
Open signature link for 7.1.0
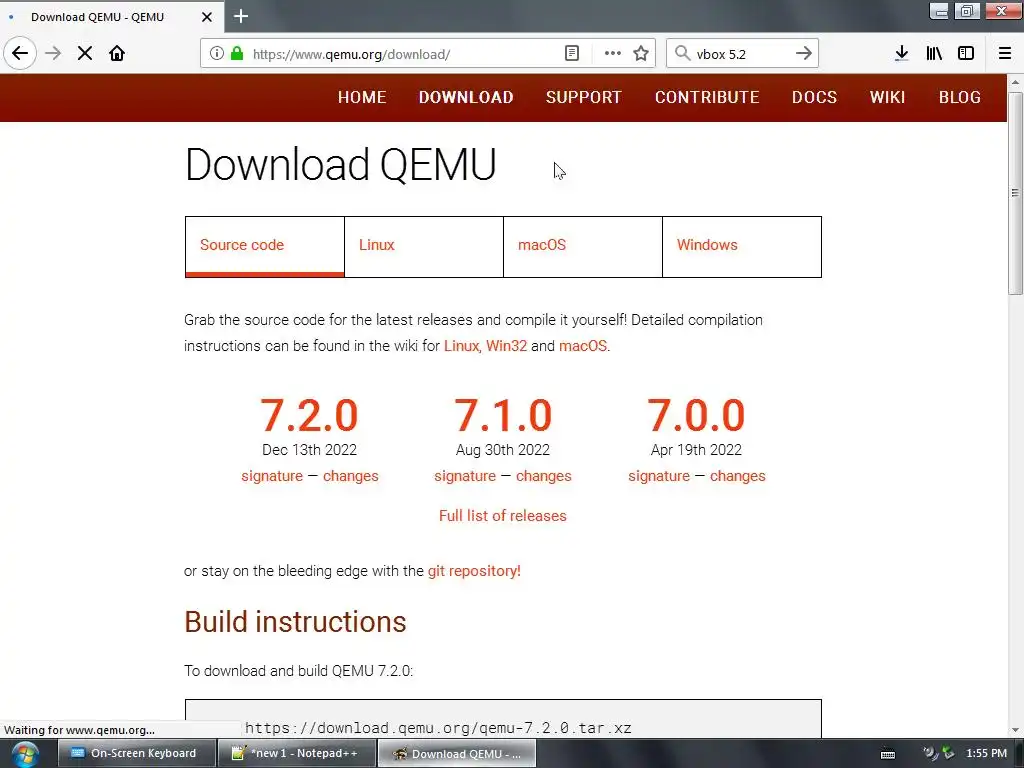(465, 476)
